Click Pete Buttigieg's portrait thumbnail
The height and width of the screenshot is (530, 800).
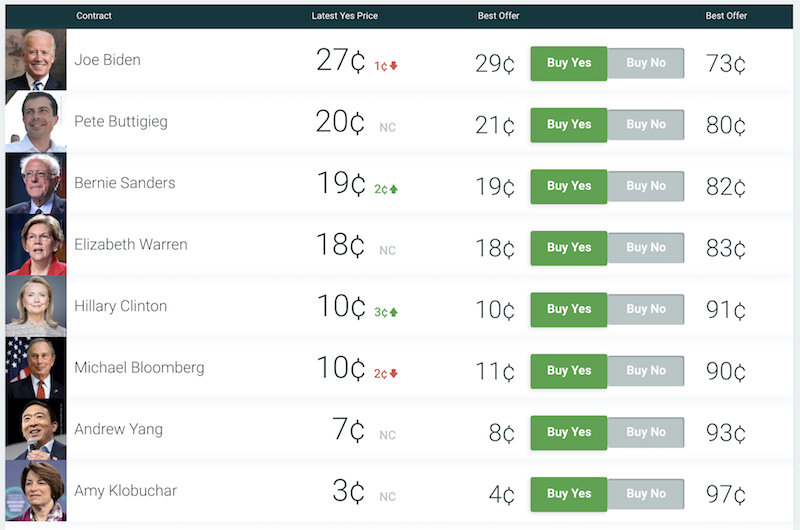click(36, 121)
